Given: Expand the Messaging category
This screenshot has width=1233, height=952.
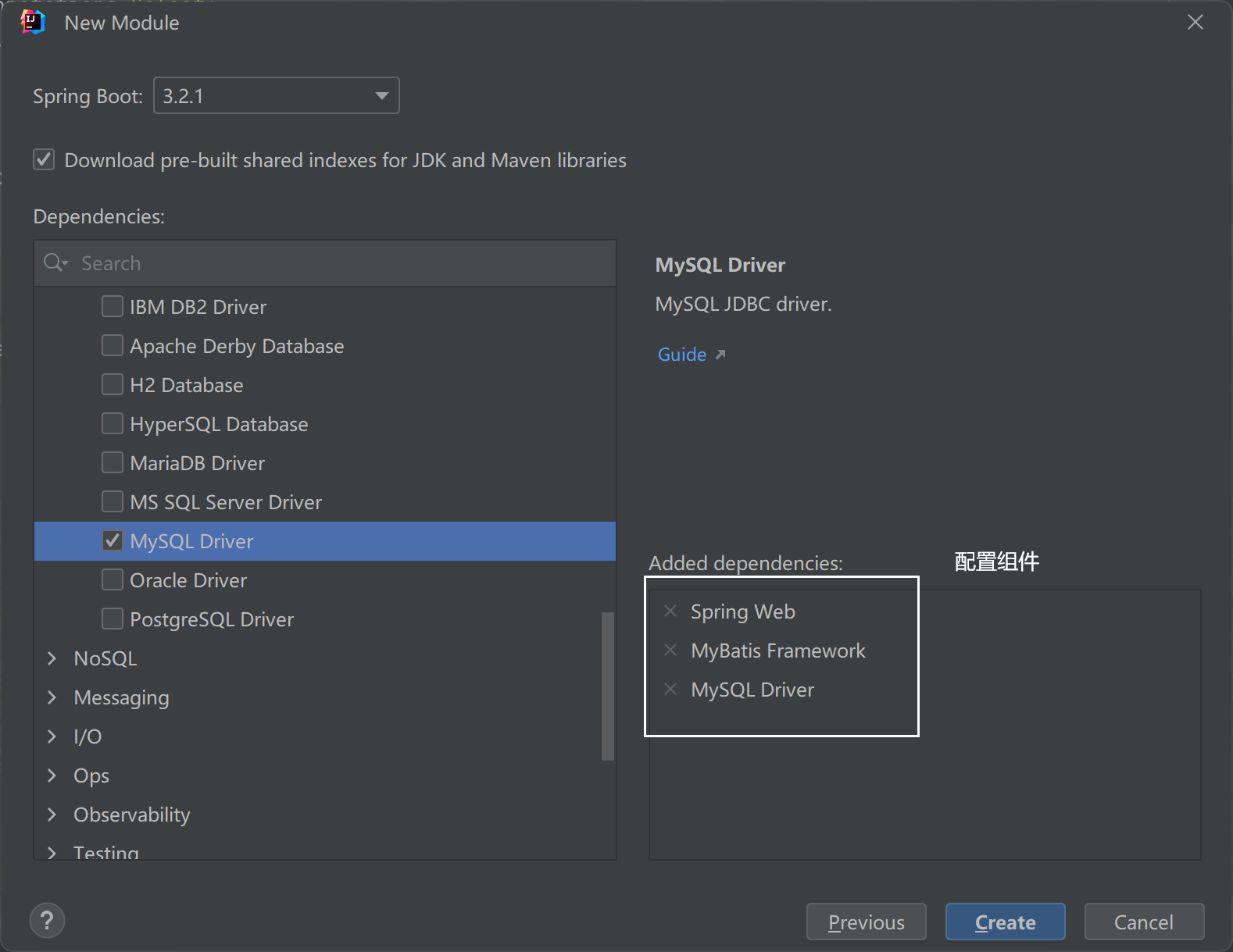Looking at the screenshot, I should tap(52, 697).
